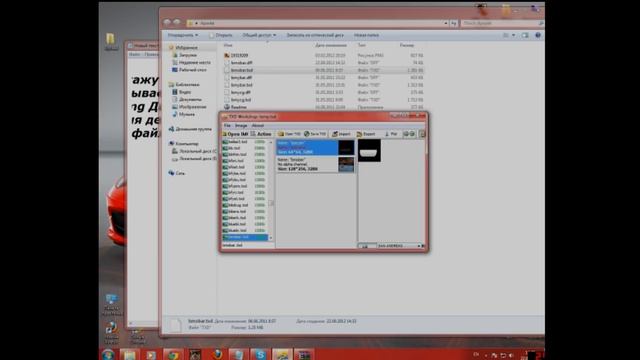Select the highlighted TXD file row
The width and height of the screenshot is (640, 360).
[323, 70]
